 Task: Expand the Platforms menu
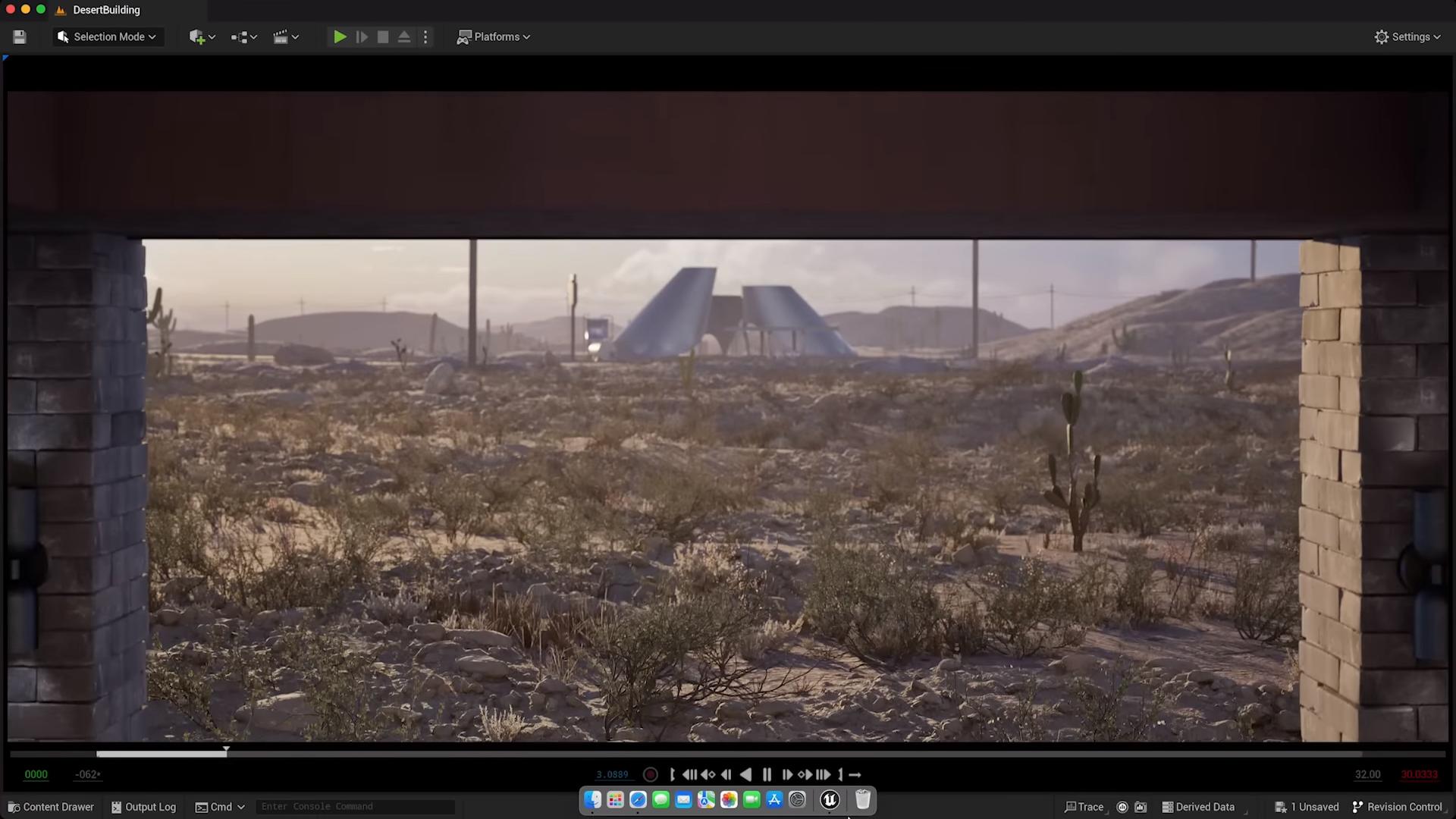click(x=494, y=36)
